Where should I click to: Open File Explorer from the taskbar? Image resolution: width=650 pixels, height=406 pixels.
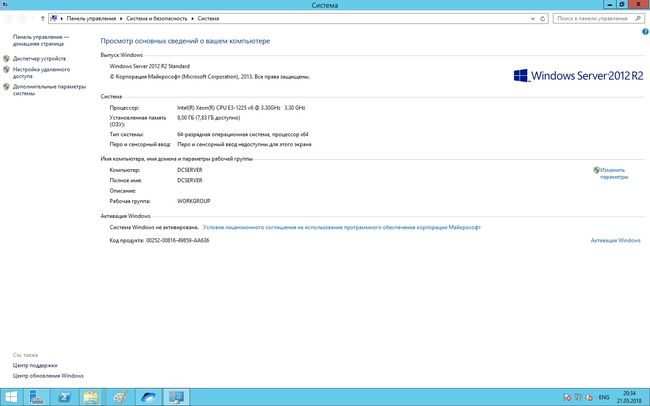tap(91, 397)
